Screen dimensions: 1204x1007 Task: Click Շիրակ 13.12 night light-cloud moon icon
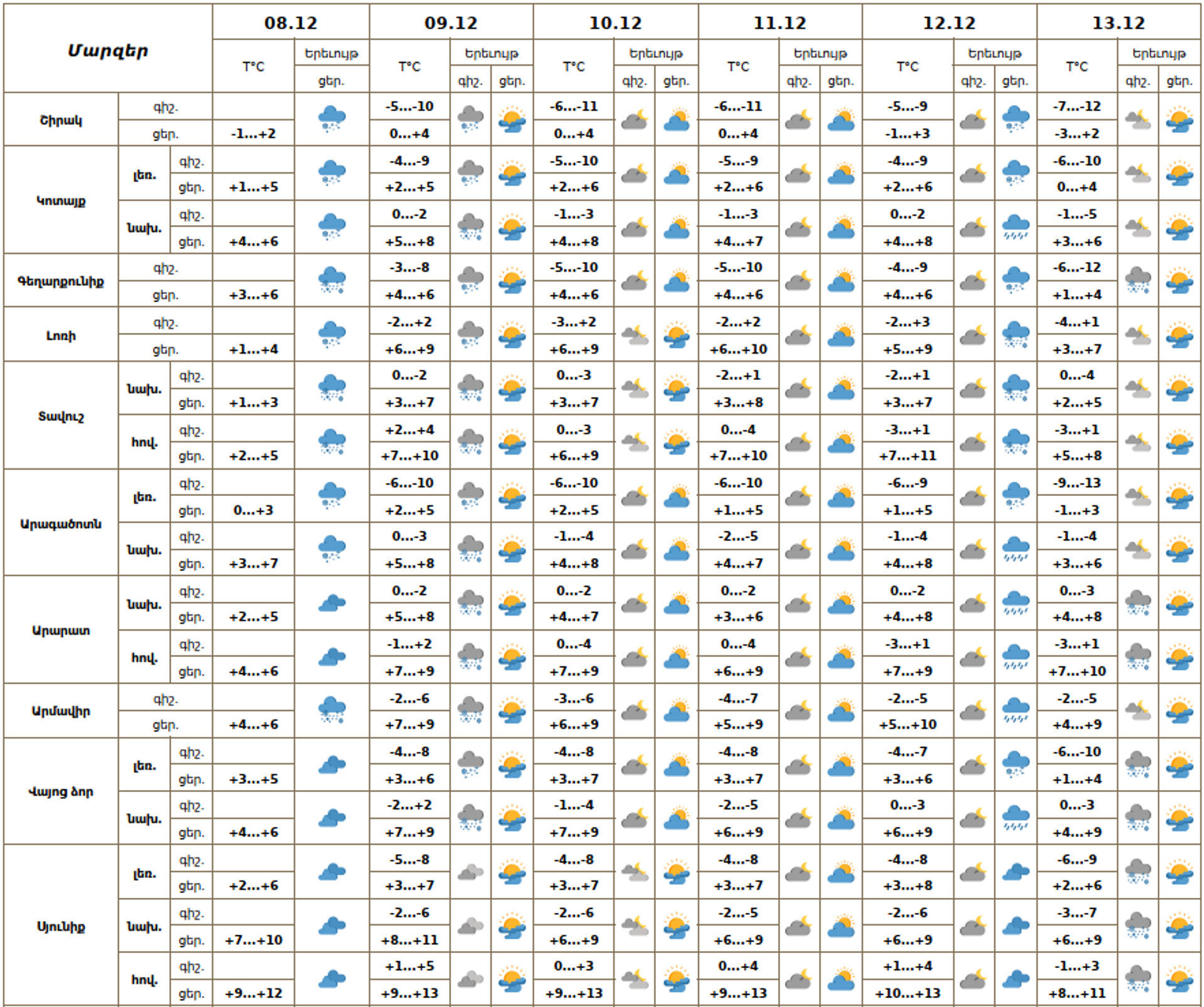[1138, 119]
